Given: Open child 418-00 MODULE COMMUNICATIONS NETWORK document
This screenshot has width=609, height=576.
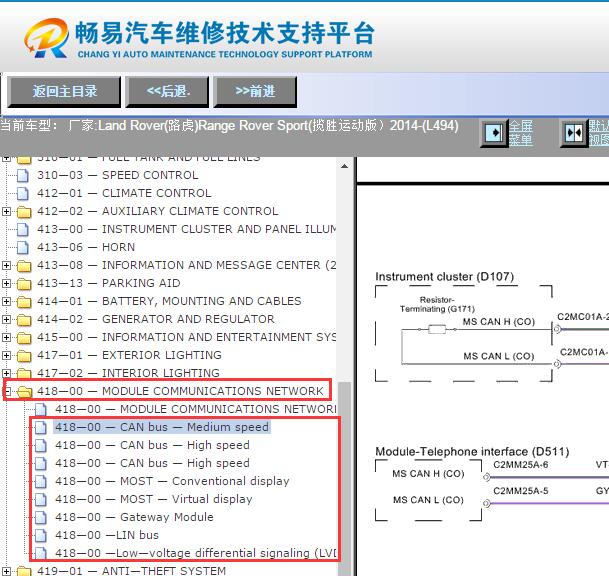Looking at the screenshot, I should (196, 409).
